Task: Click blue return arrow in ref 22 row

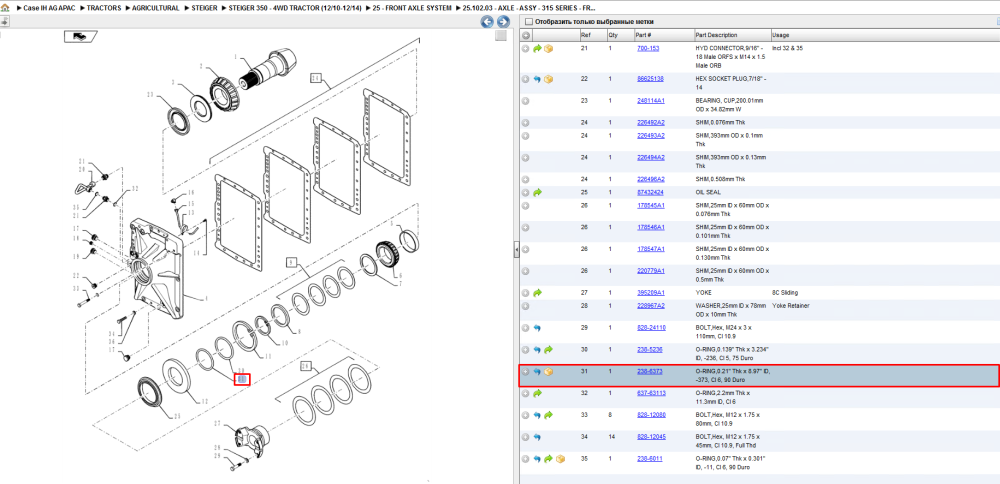Action: [537, 79]
